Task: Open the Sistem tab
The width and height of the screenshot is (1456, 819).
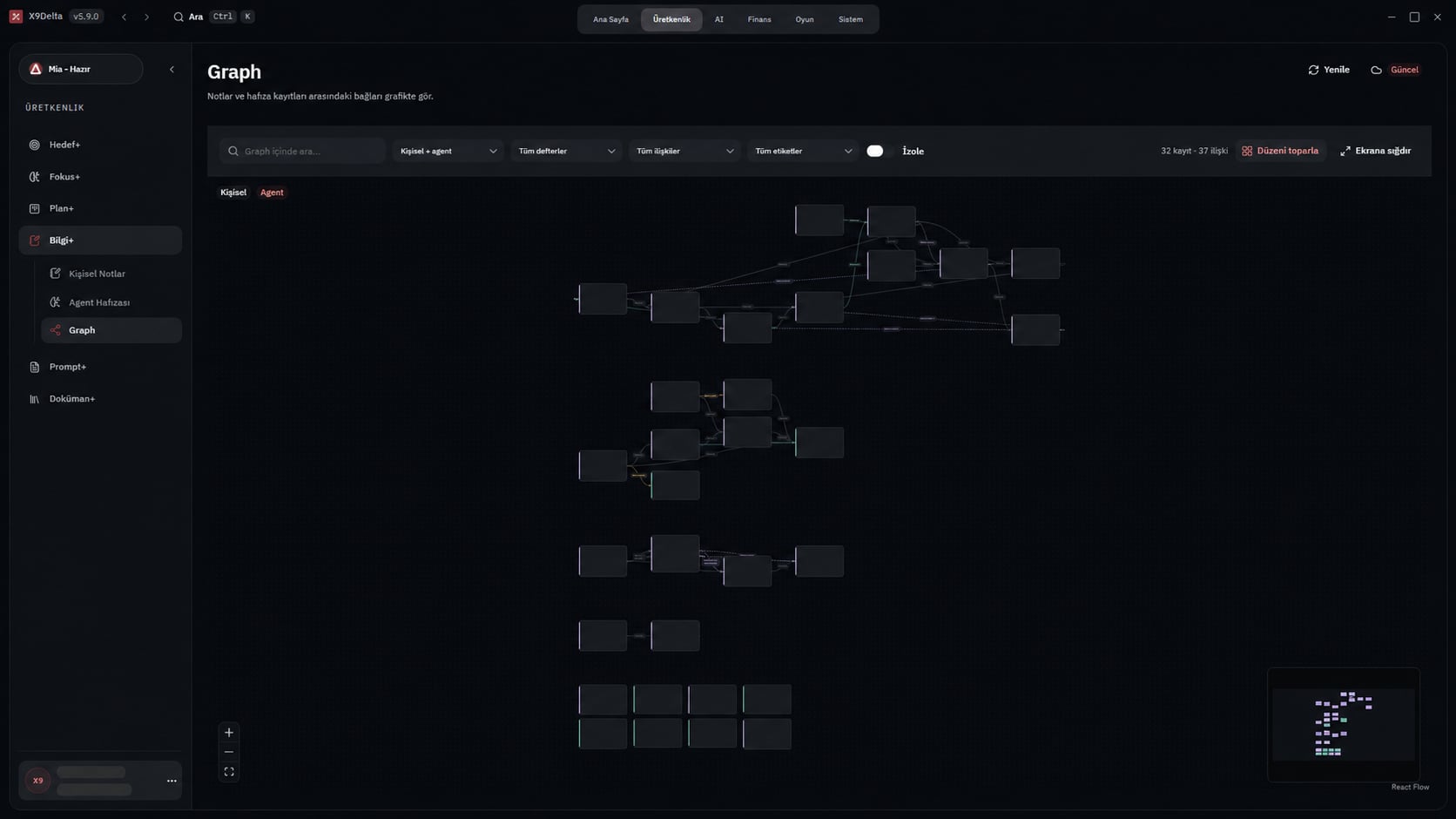Action: pyautogui.click(x=851, y=19)
